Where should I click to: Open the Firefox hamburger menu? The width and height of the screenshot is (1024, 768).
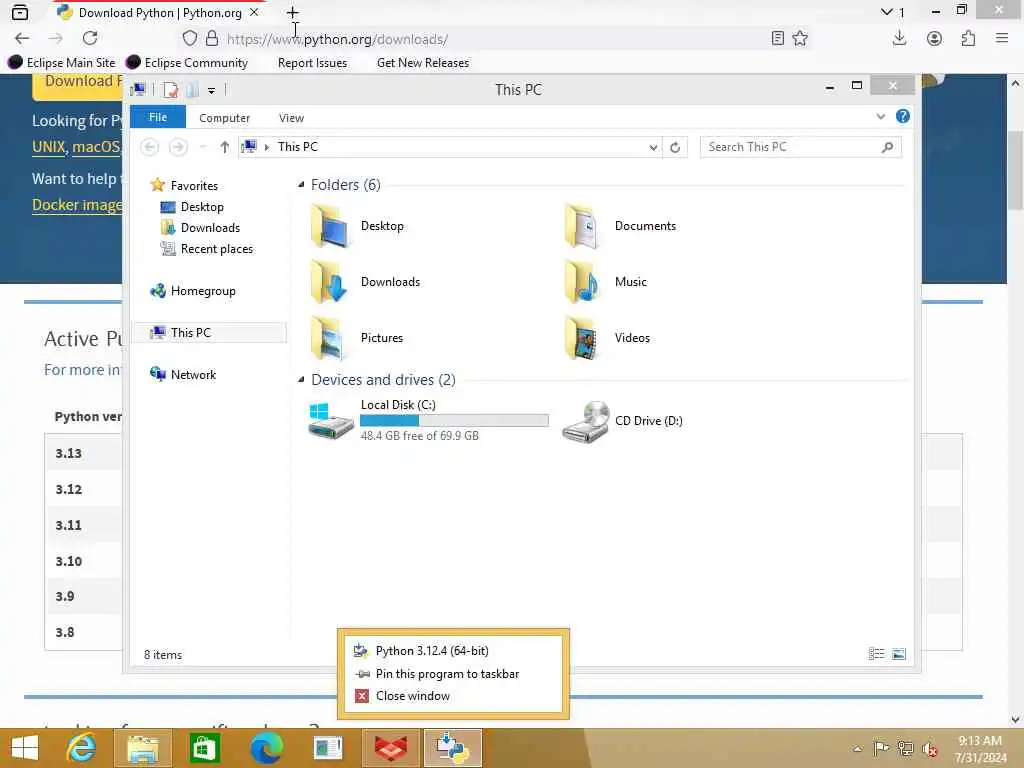pos(1002,38)
